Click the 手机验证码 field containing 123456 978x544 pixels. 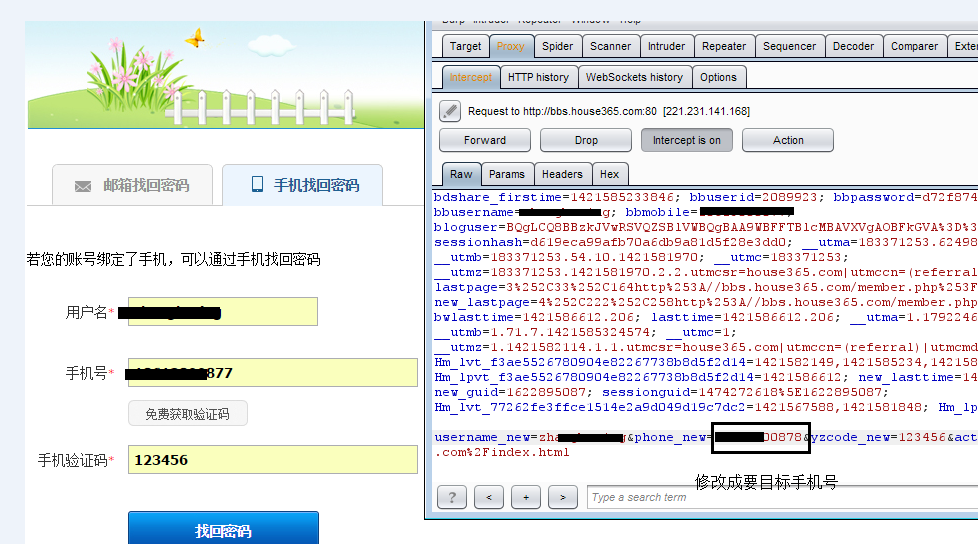pyautogui.click(x=273, y=460)
